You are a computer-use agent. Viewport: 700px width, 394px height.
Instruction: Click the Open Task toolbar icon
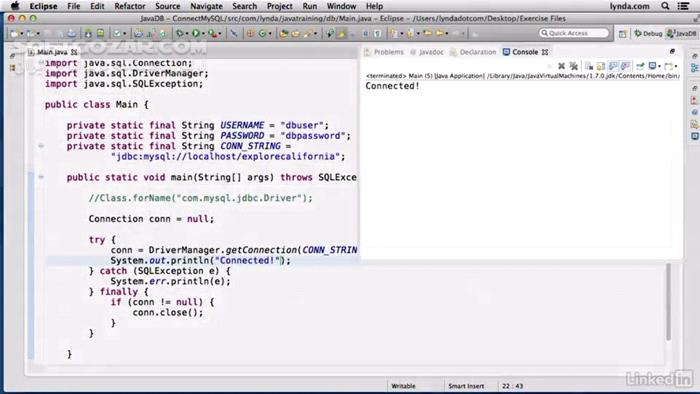(x=296, y=33)
